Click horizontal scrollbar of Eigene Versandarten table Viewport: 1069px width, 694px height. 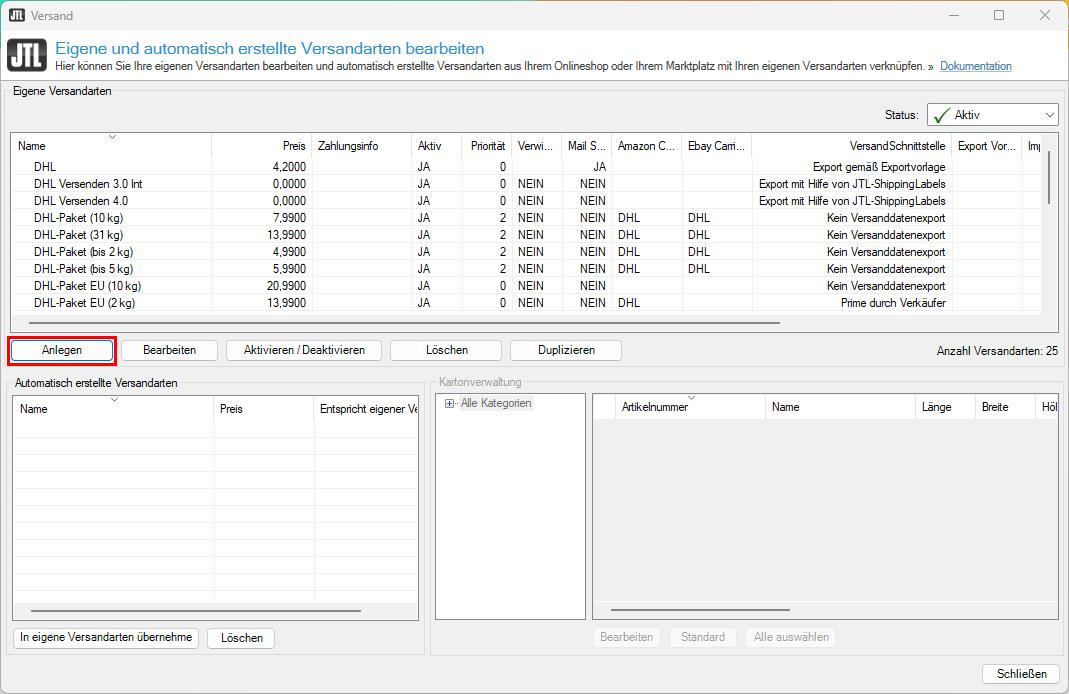click(404, 323)
